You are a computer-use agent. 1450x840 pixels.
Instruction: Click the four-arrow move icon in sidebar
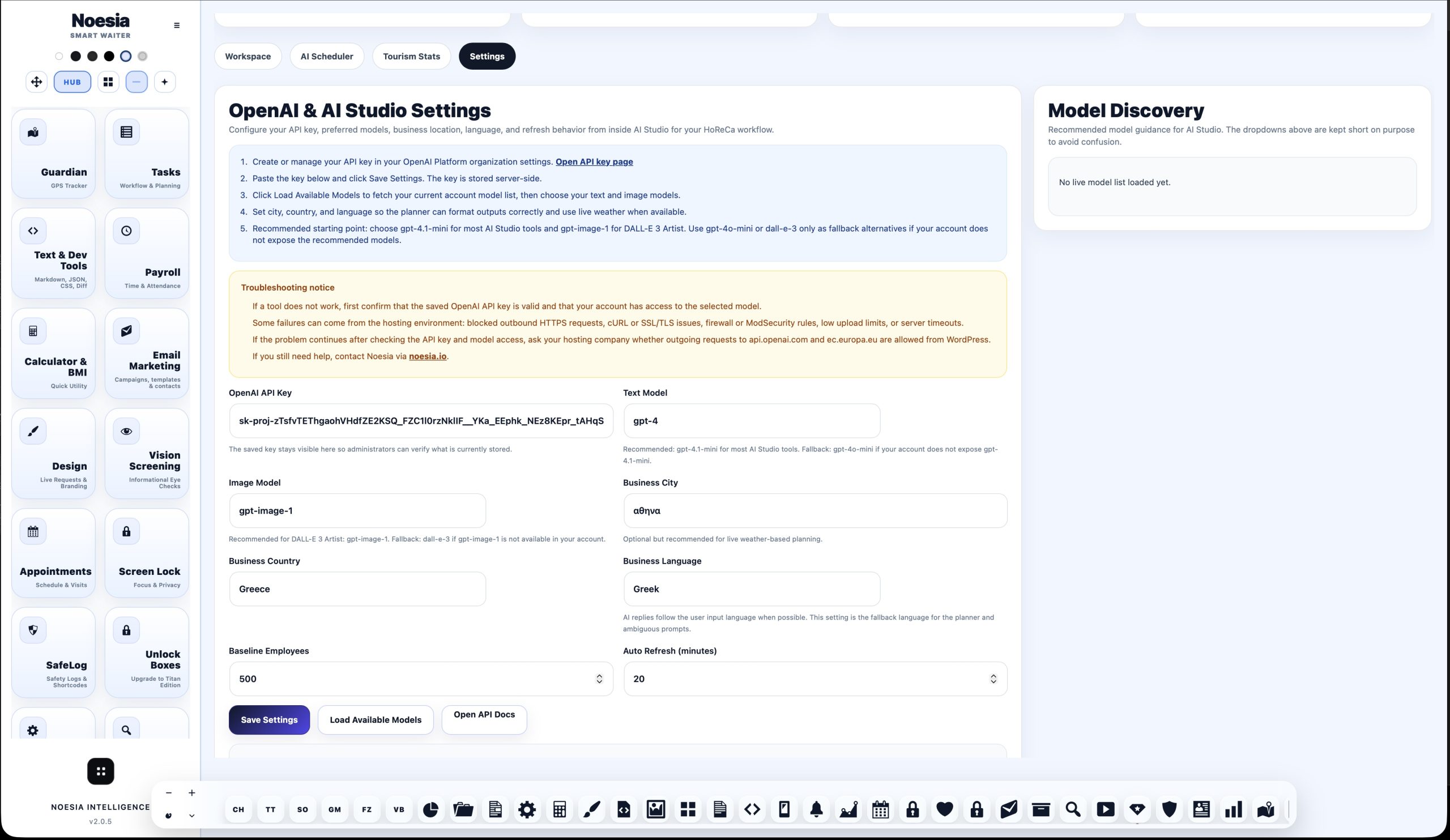[36, 82]
